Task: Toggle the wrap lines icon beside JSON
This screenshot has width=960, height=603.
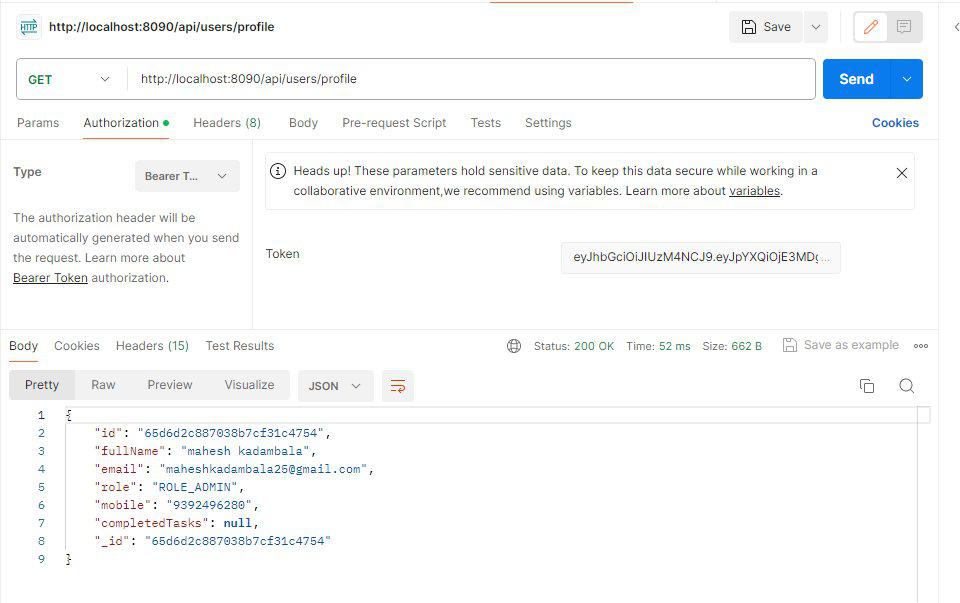Action: (x=398, y=385)
